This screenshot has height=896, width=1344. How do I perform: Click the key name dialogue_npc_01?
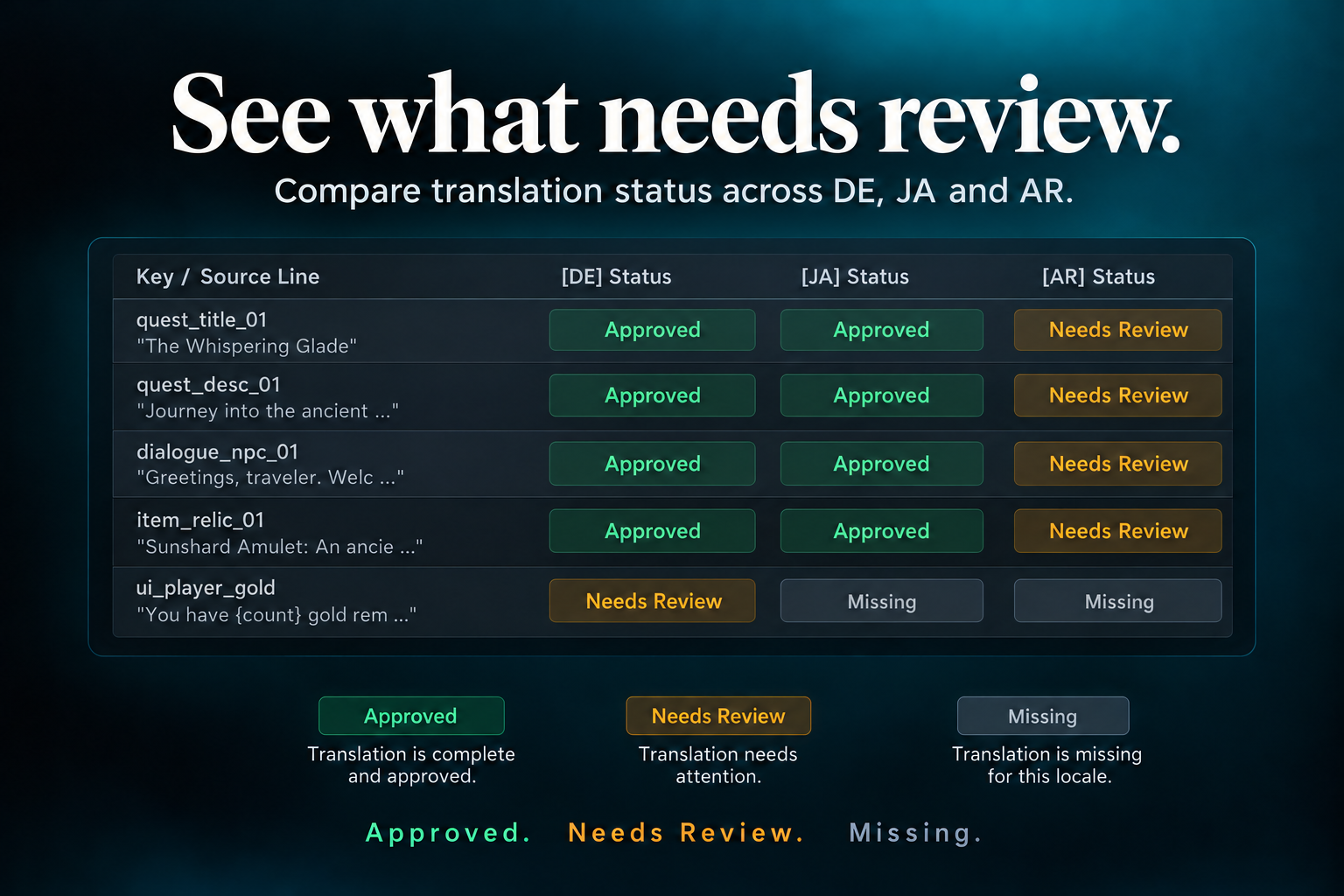click(217, 451)
